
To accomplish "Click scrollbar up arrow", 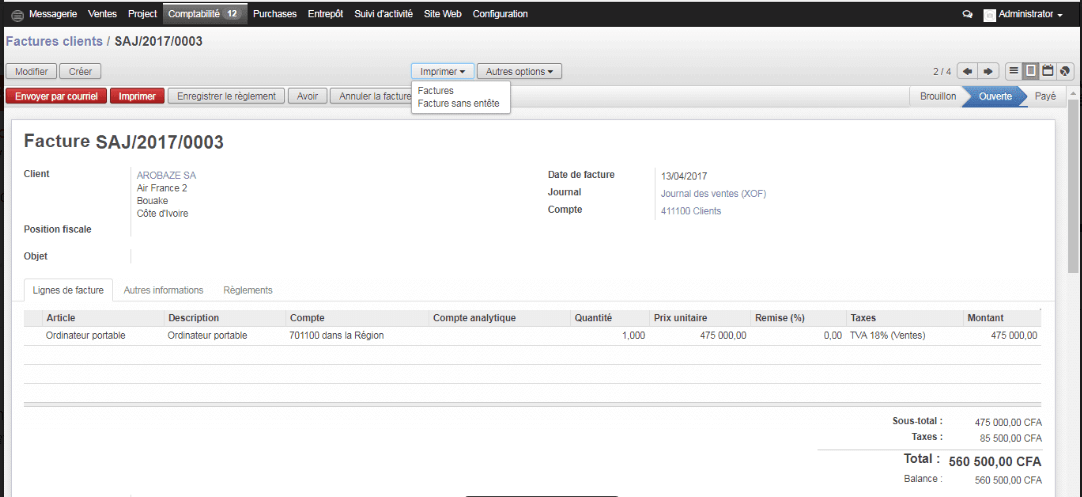I will (x=1073, y=93).
